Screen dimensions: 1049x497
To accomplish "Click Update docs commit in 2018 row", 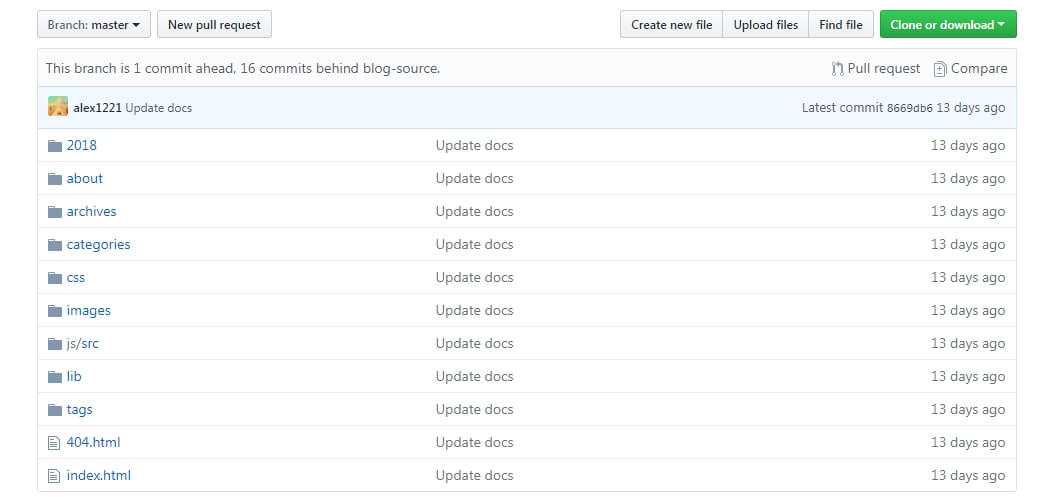I will coord(474,145).
